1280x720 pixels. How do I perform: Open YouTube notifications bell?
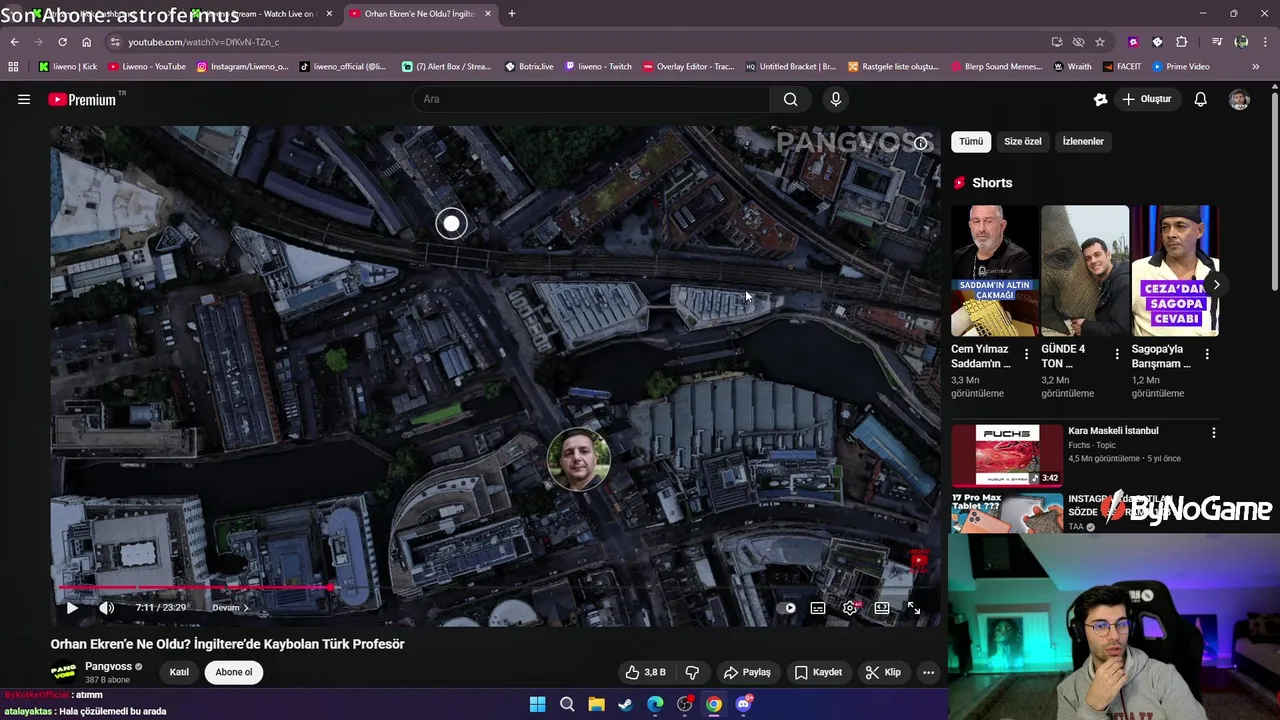(x=1201, y=99)
